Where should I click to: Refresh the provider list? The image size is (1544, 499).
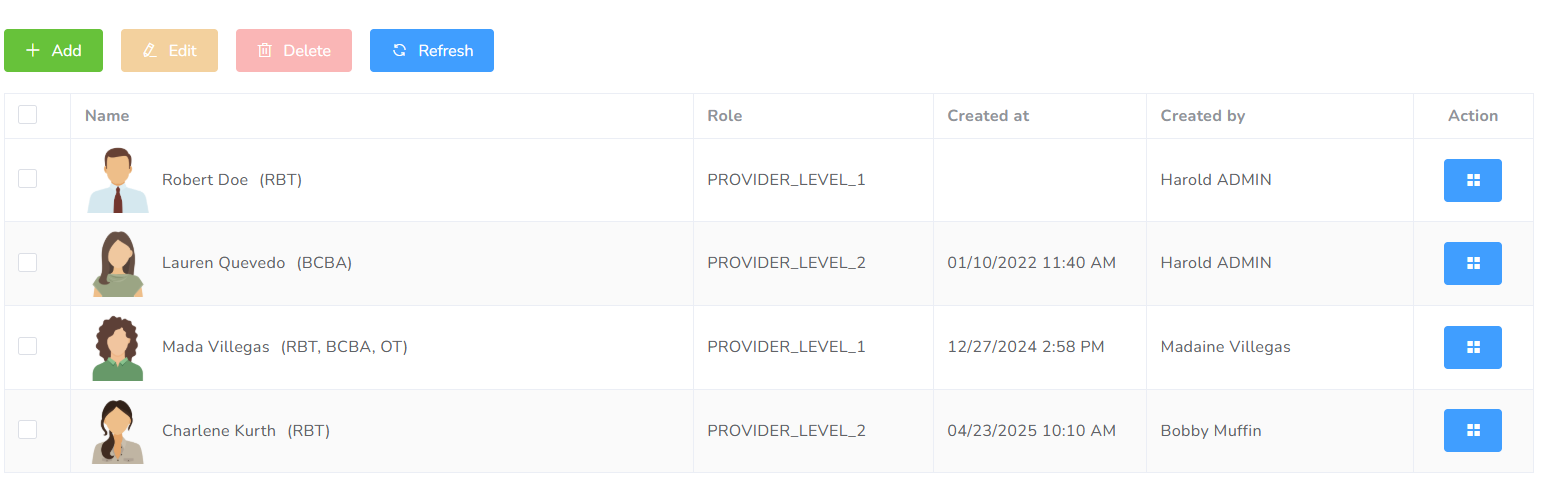tap(432, 50)
